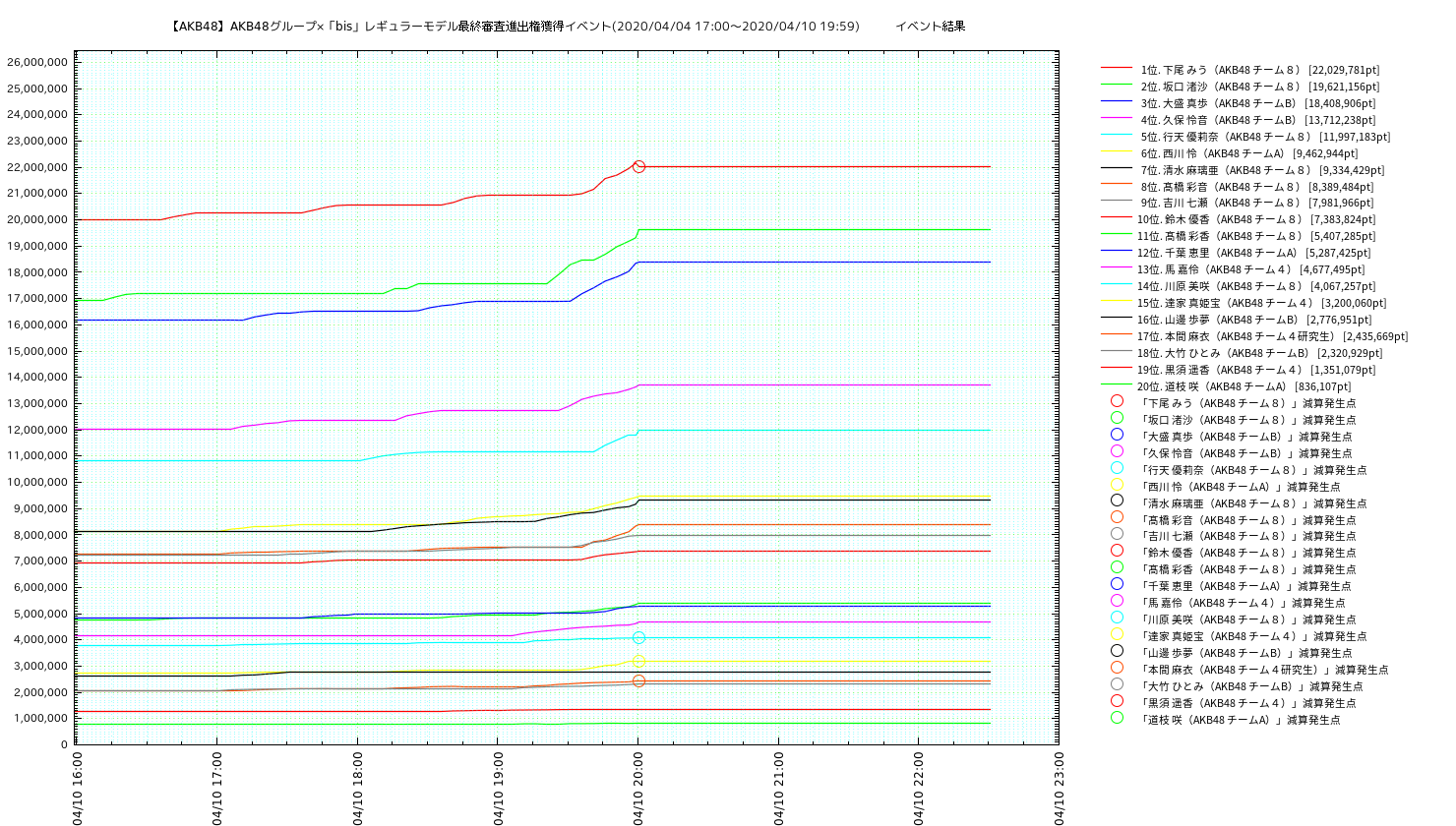Select legend entry 11位 髙橋 彩香 [5,407,285pt]
The image size is (1456, 826).
(1256, 236)
